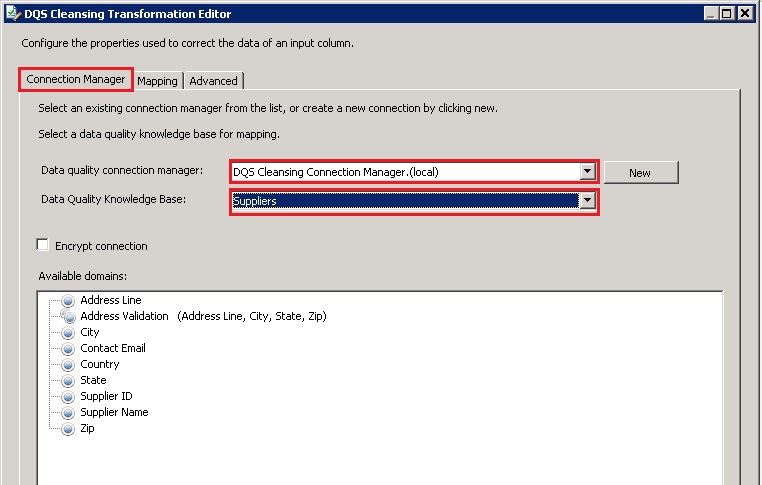
Task: Open the Advanced tab
Action: click(213, 81)
